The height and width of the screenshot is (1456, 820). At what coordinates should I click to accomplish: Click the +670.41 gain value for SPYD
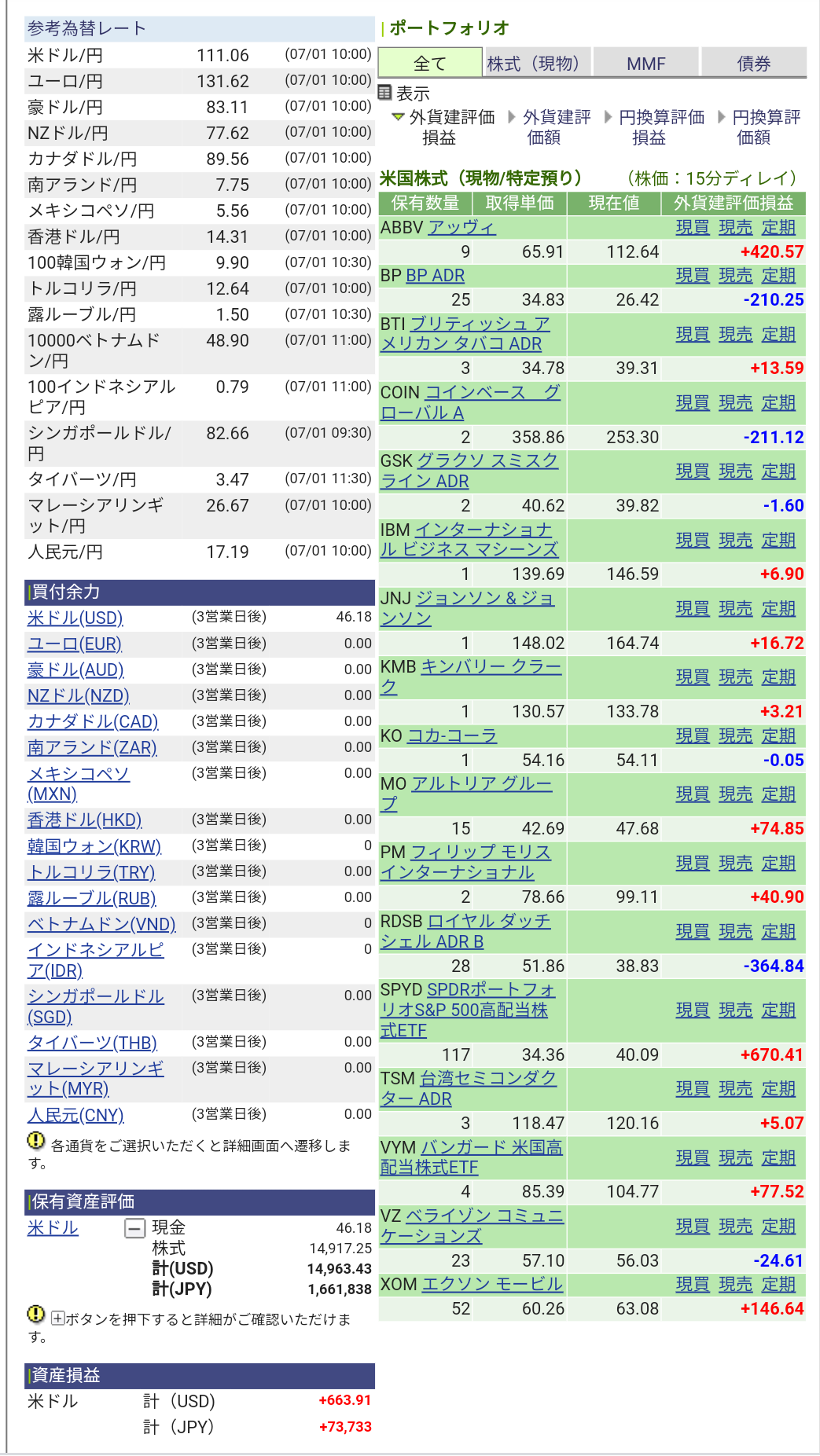(x=772, y=1055)
